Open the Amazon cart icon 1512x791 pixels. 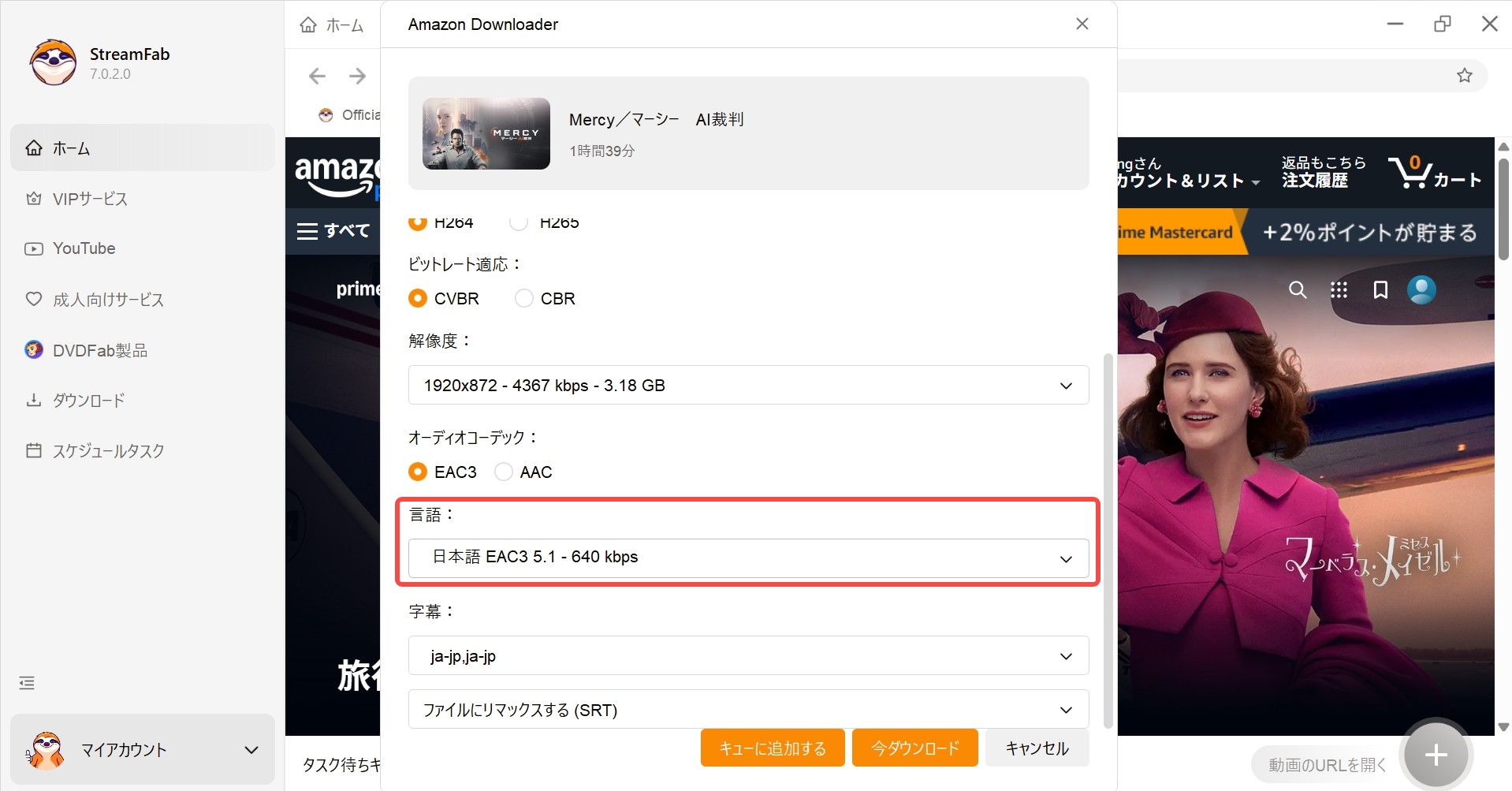1435,172
